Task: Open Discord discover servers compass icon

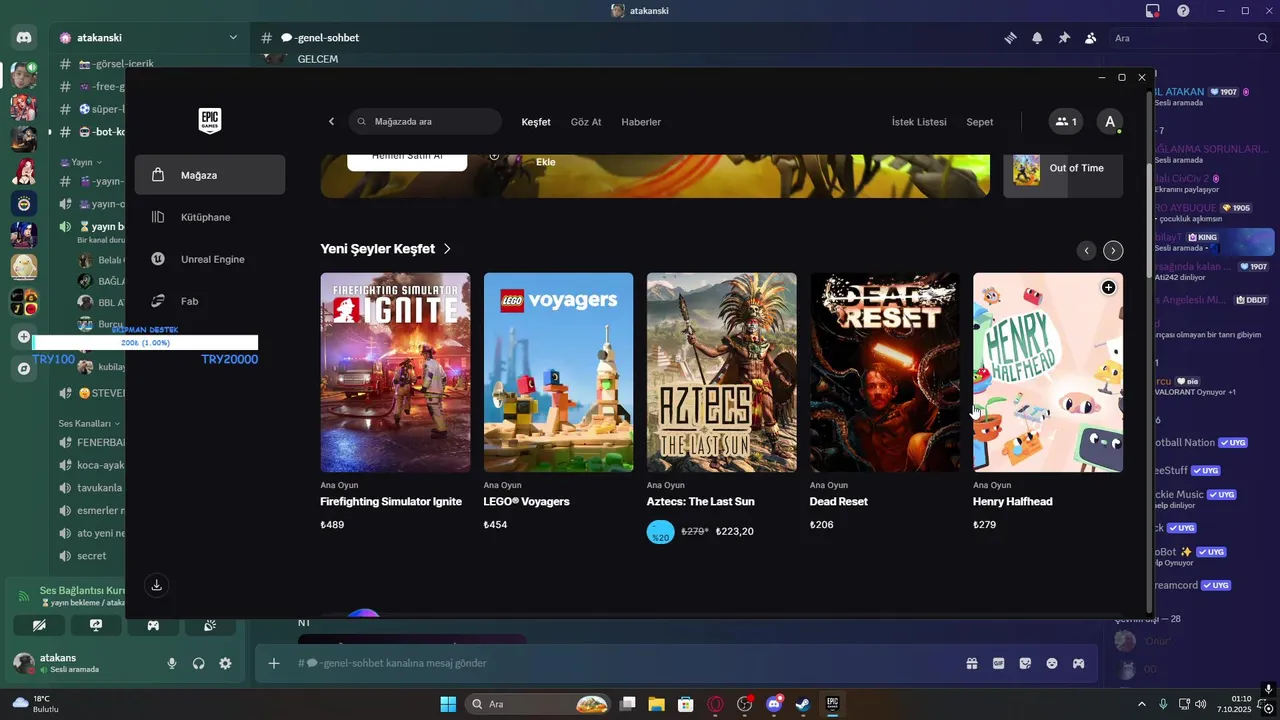Action: coord(24,369)
